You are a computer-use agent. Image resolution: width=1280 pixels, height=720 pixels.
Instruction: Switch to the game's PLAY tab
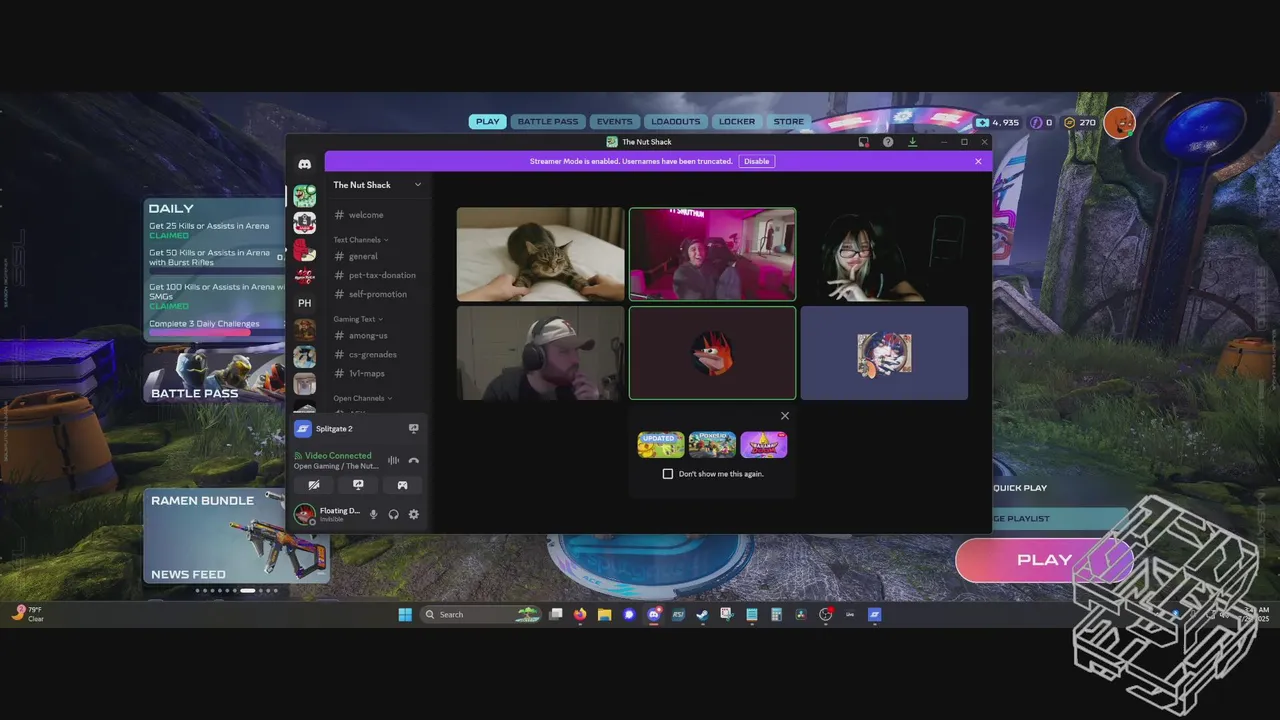click(x=487, y=122)
